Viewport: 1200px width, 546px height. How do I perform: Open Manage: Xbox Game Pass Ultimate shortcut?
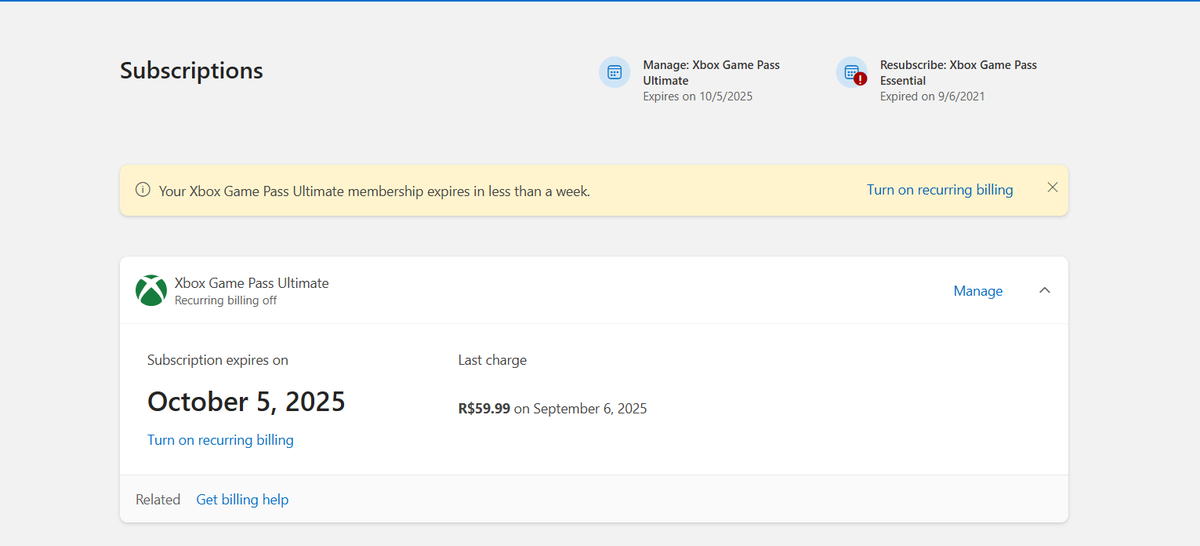(711, 72)
